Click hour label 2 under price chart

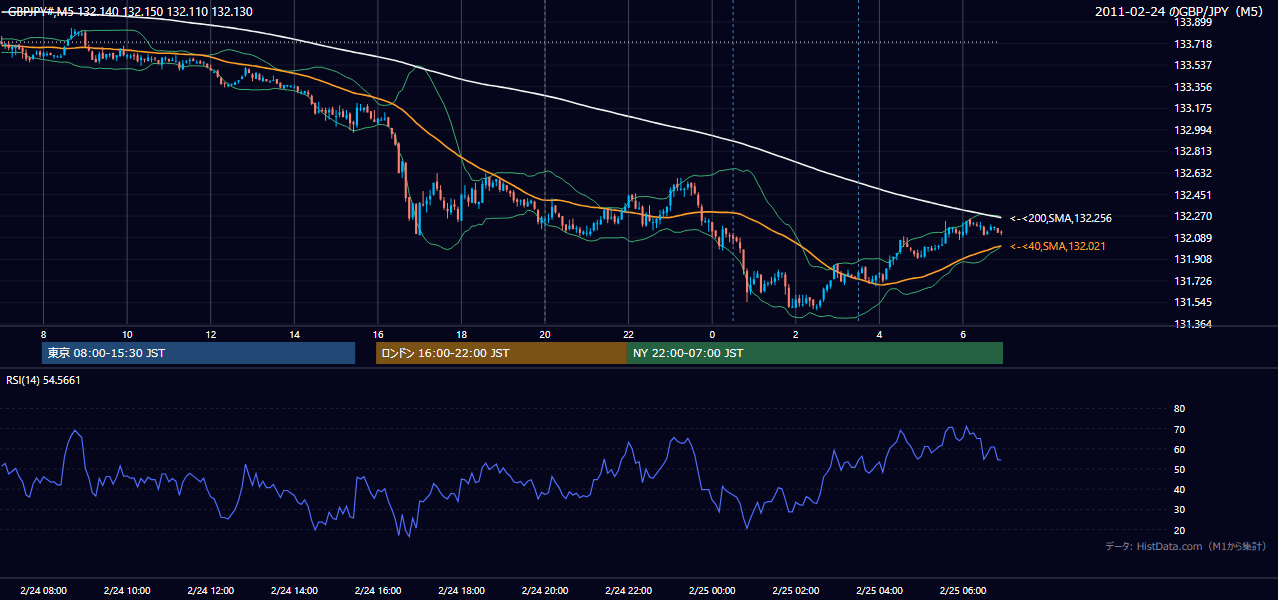795,334
